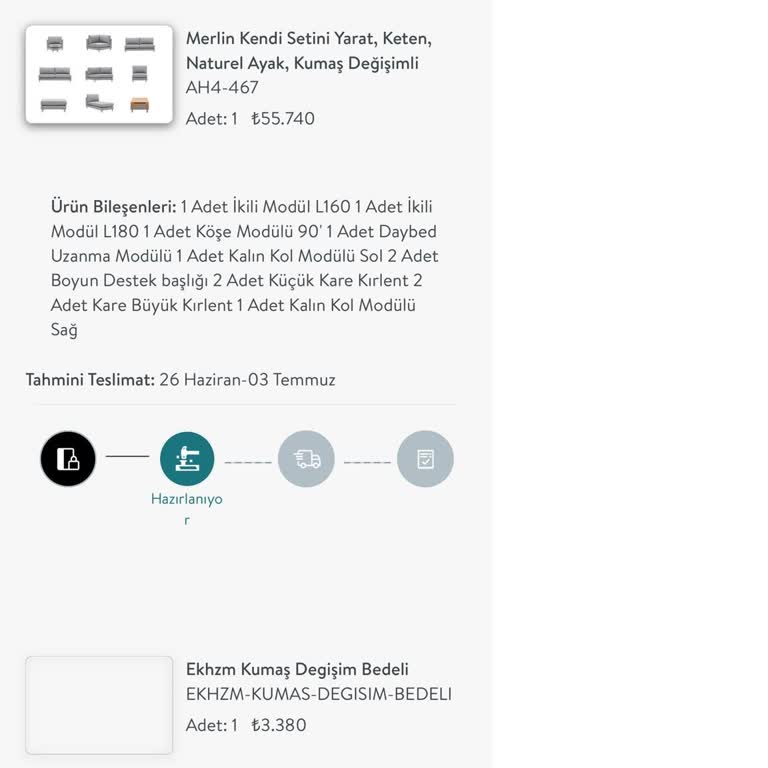Click the solid progress line after first step
Screen dimensions: 768x768
[x=127, y=456]
